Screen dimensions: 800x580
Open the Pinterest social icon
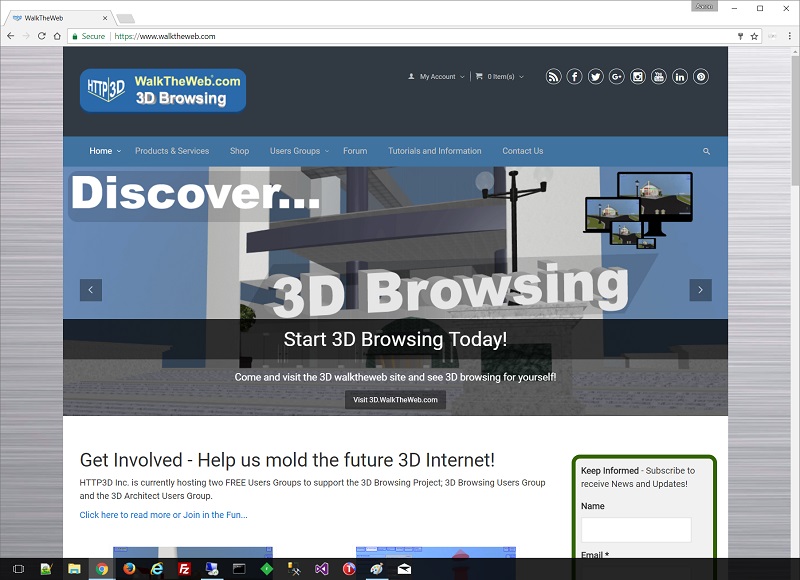click(x=701, y=77)
